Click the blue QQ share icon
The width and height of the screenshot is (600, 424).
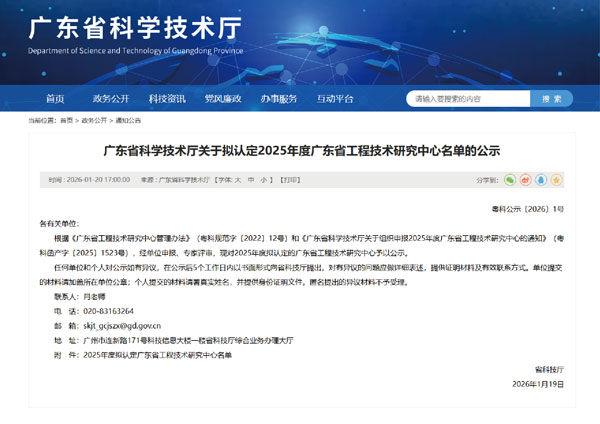(540, 180)
